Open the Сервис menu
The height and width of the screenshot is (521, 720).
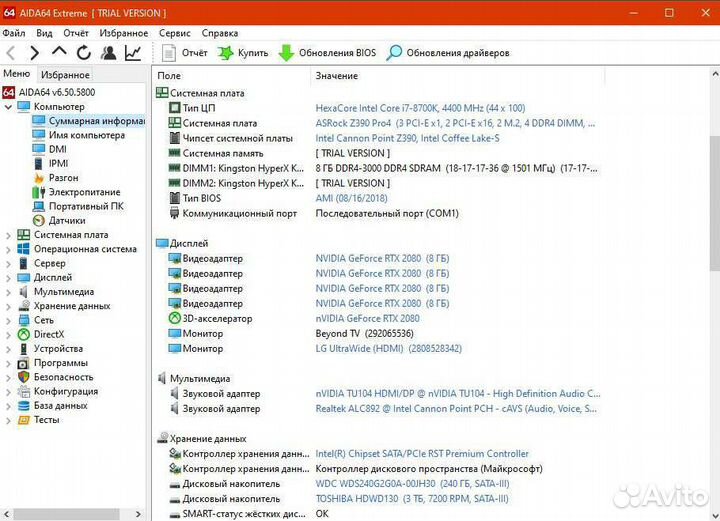174,33
